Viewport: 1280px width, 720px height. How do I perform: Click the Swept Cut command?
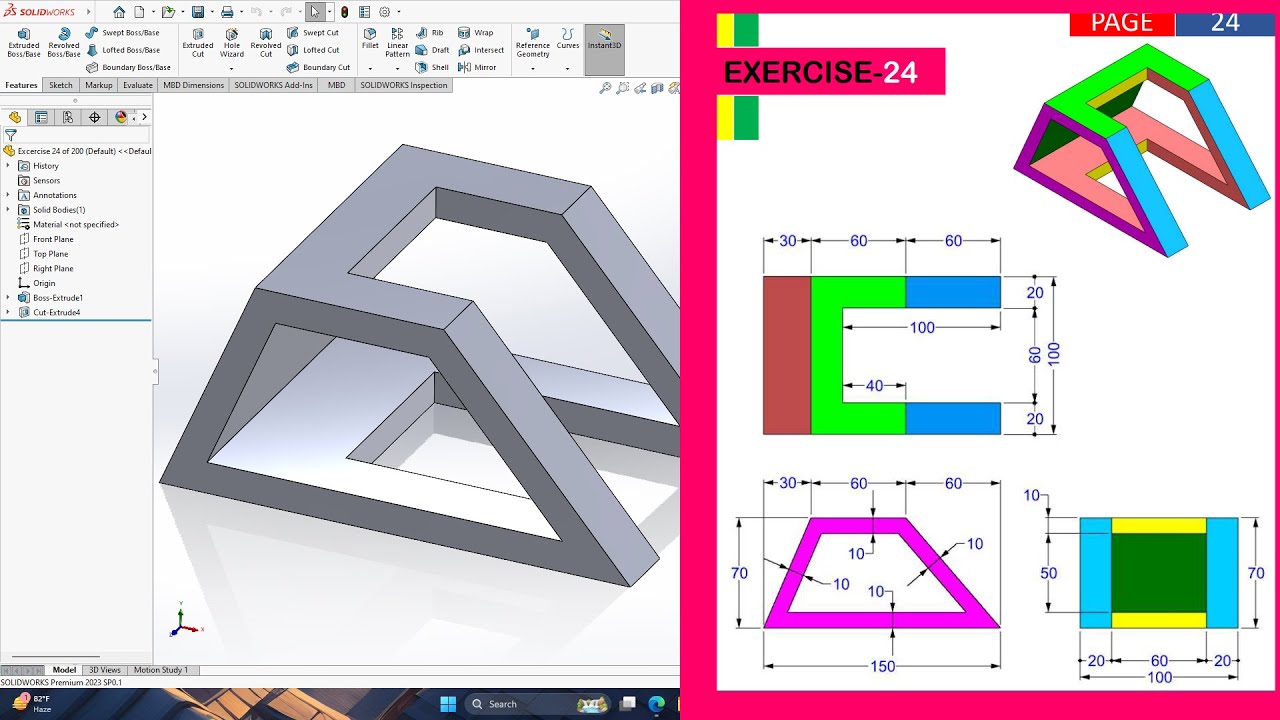pyautogui.click(x=313, y=33)
